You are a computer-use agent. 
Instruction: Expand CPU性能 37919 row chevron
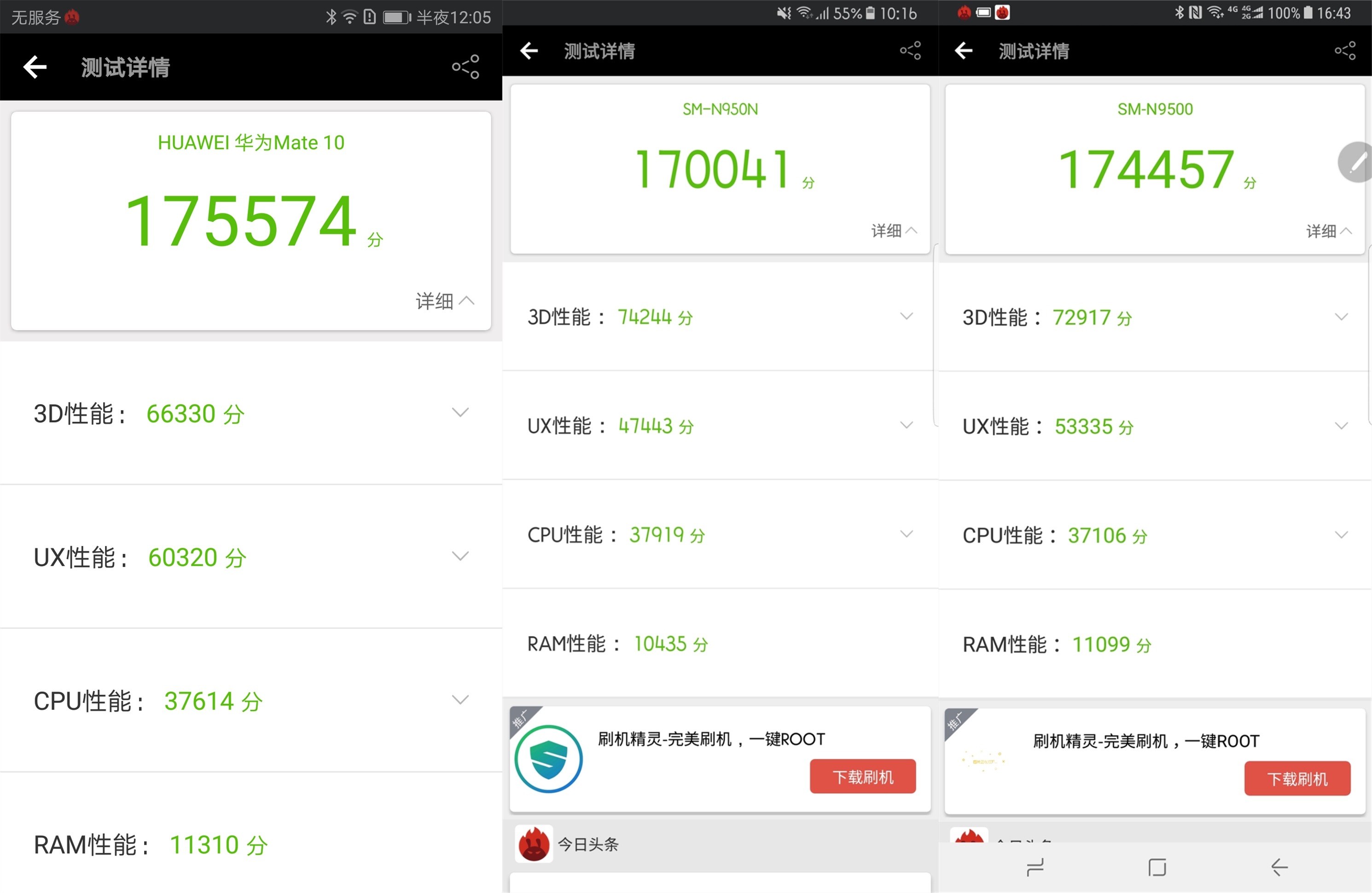[x=907, y=534]
